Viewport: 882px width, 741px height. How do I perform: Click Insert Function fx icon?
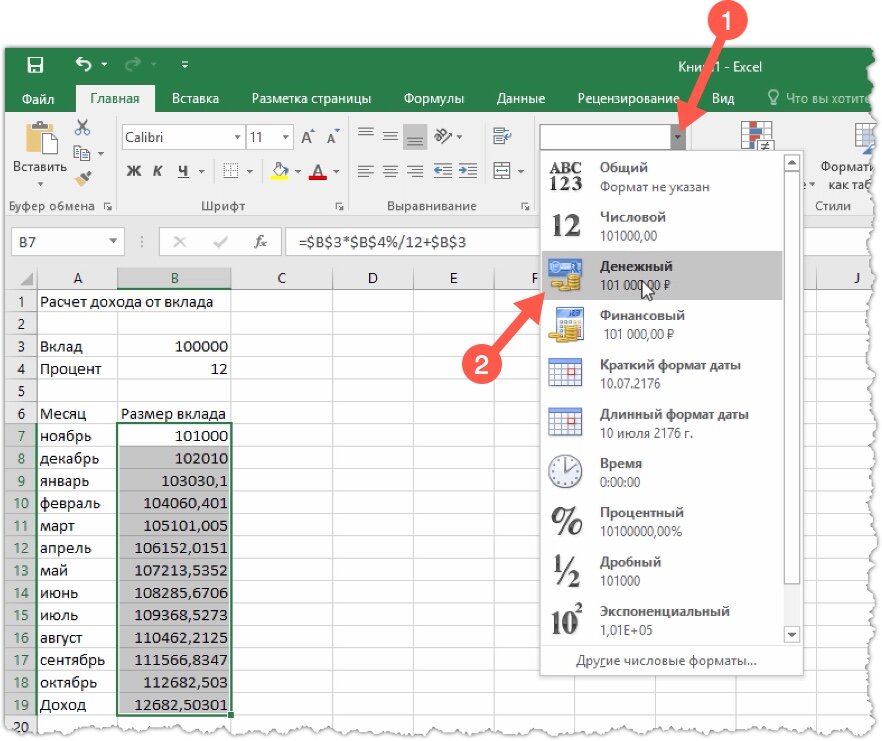(260, 242)
